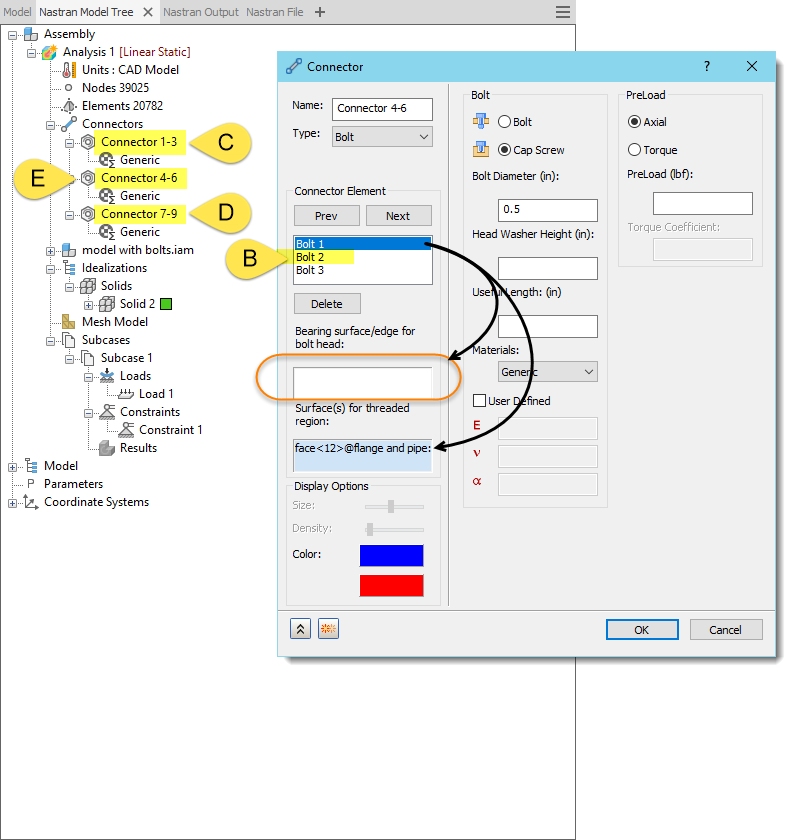Click the Prev button
This screenshot has width=796, height=840.
point(327,216)
